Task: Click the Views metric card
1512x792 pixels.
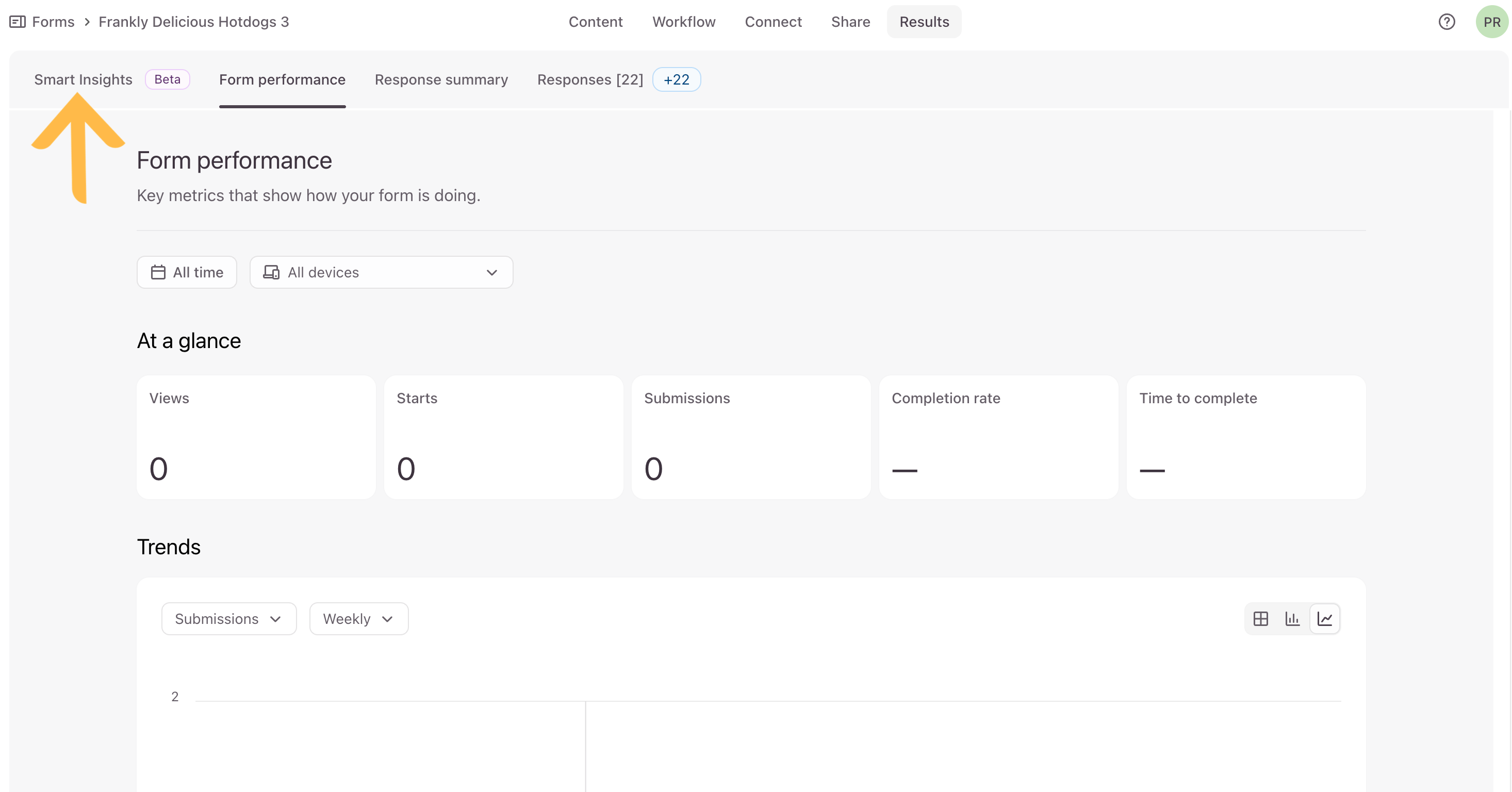Action: pos(256,437)
